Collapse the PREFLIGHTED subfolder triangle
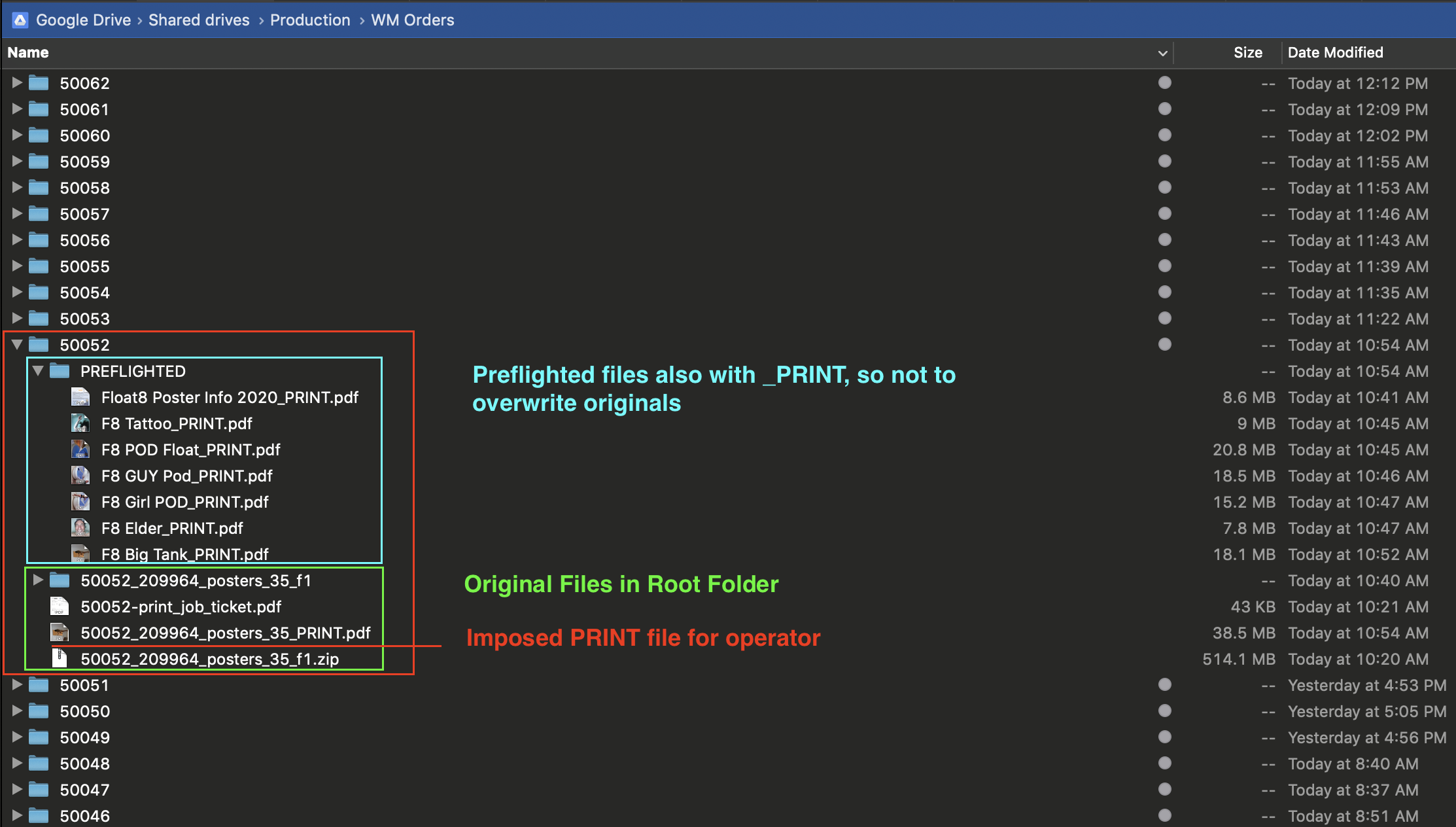Image resolution: width=1456 pixels, height=827 pixels. (38, 371)
